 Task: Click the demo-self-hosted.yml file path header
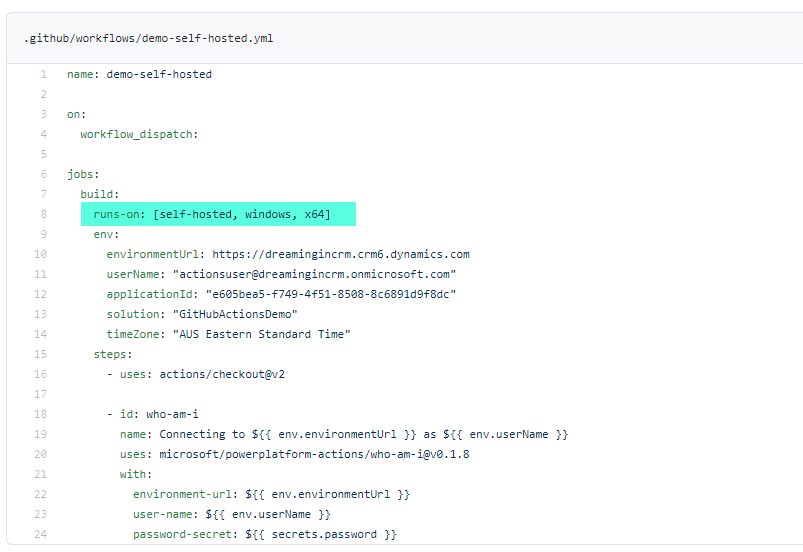point(149,39)
